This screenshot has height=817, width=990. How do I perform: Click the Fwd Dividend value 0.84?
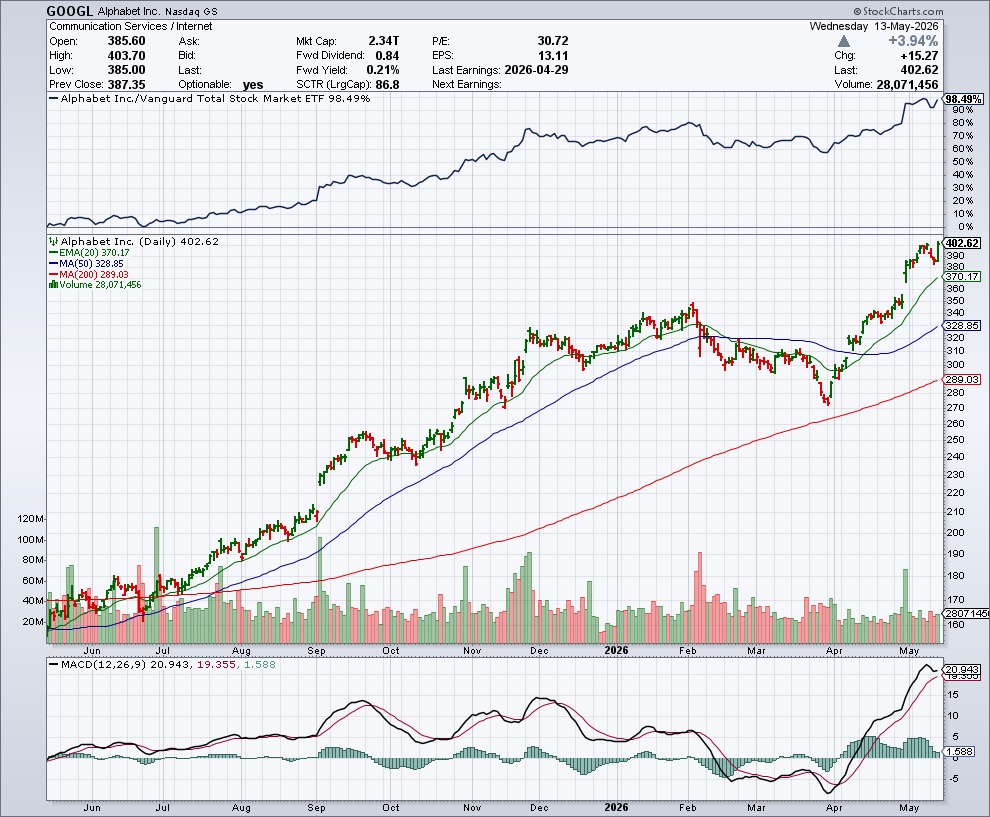tap(387, 56)
